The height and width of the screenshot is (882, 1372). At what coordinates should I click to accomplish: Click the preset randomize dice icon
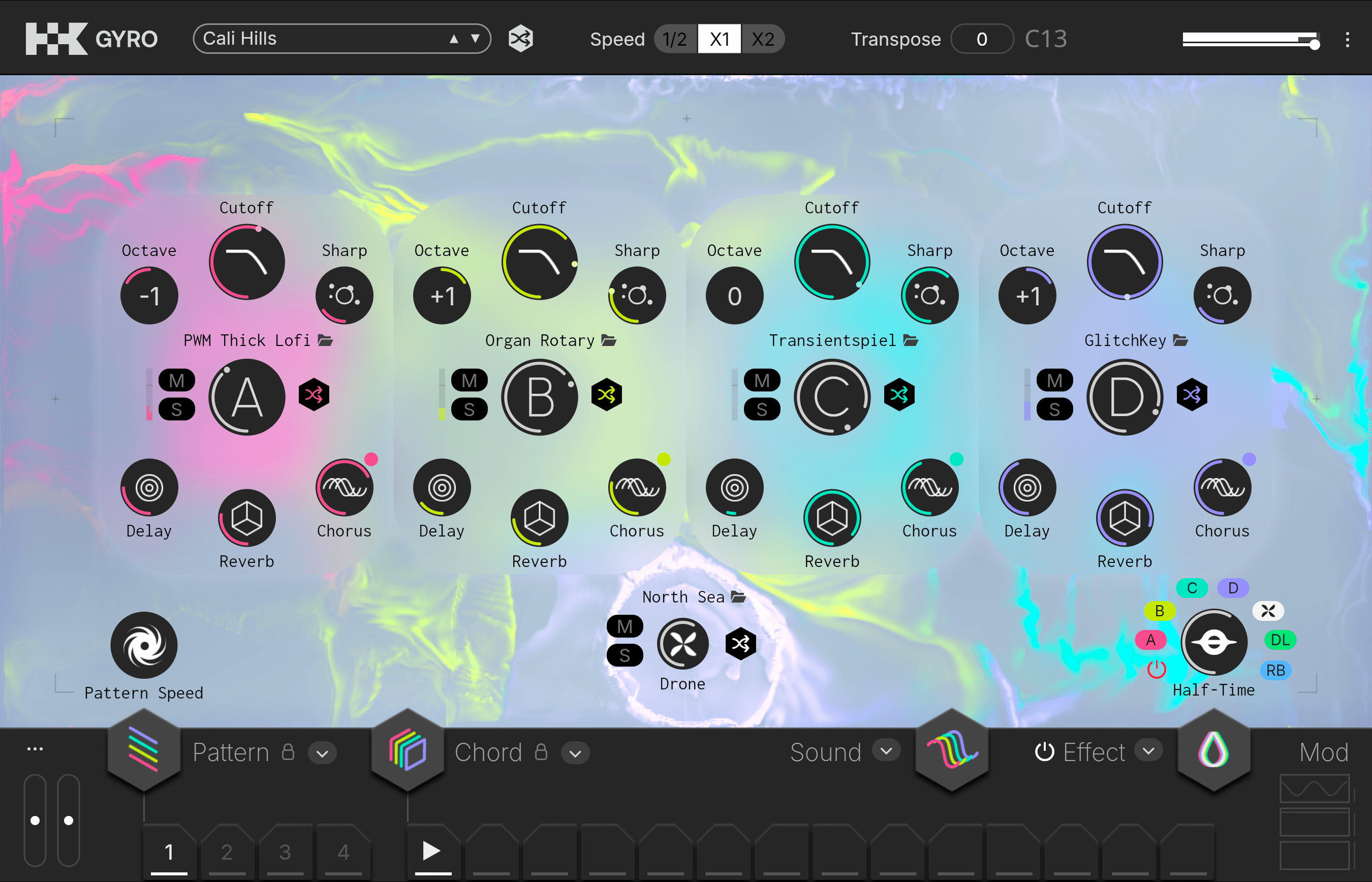click(x=520, y=39)
